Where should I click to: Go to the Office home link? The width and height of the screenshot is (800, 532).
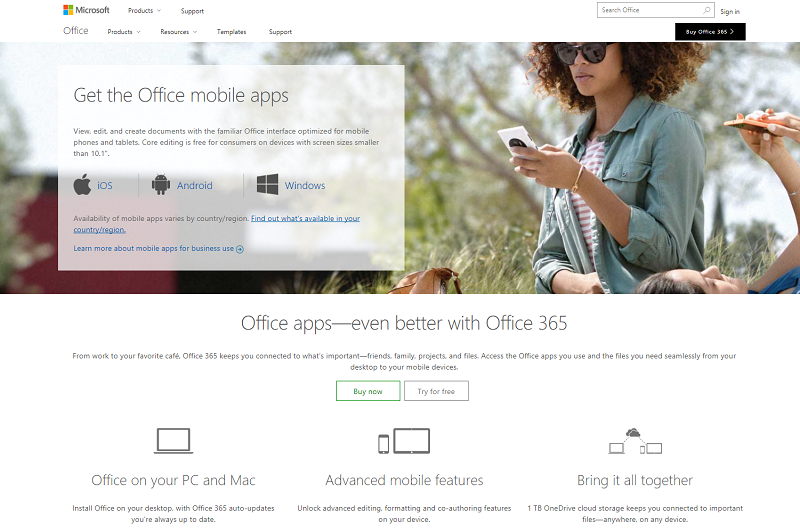coord(76,31)
